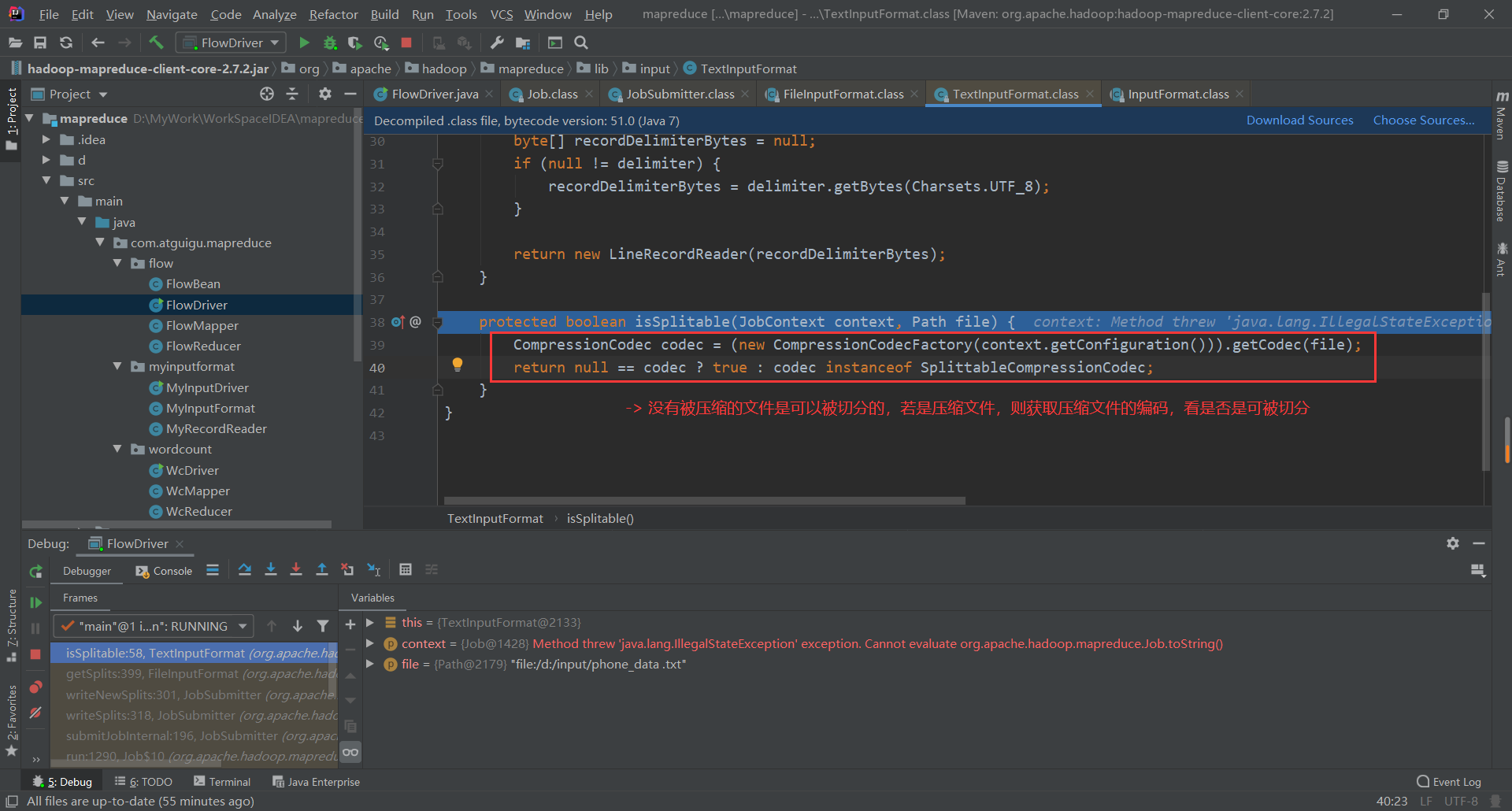Click the Rerun FlowDriver debug icon
This screenshot has height=811, width=1512.
click(x=35, y=572)
